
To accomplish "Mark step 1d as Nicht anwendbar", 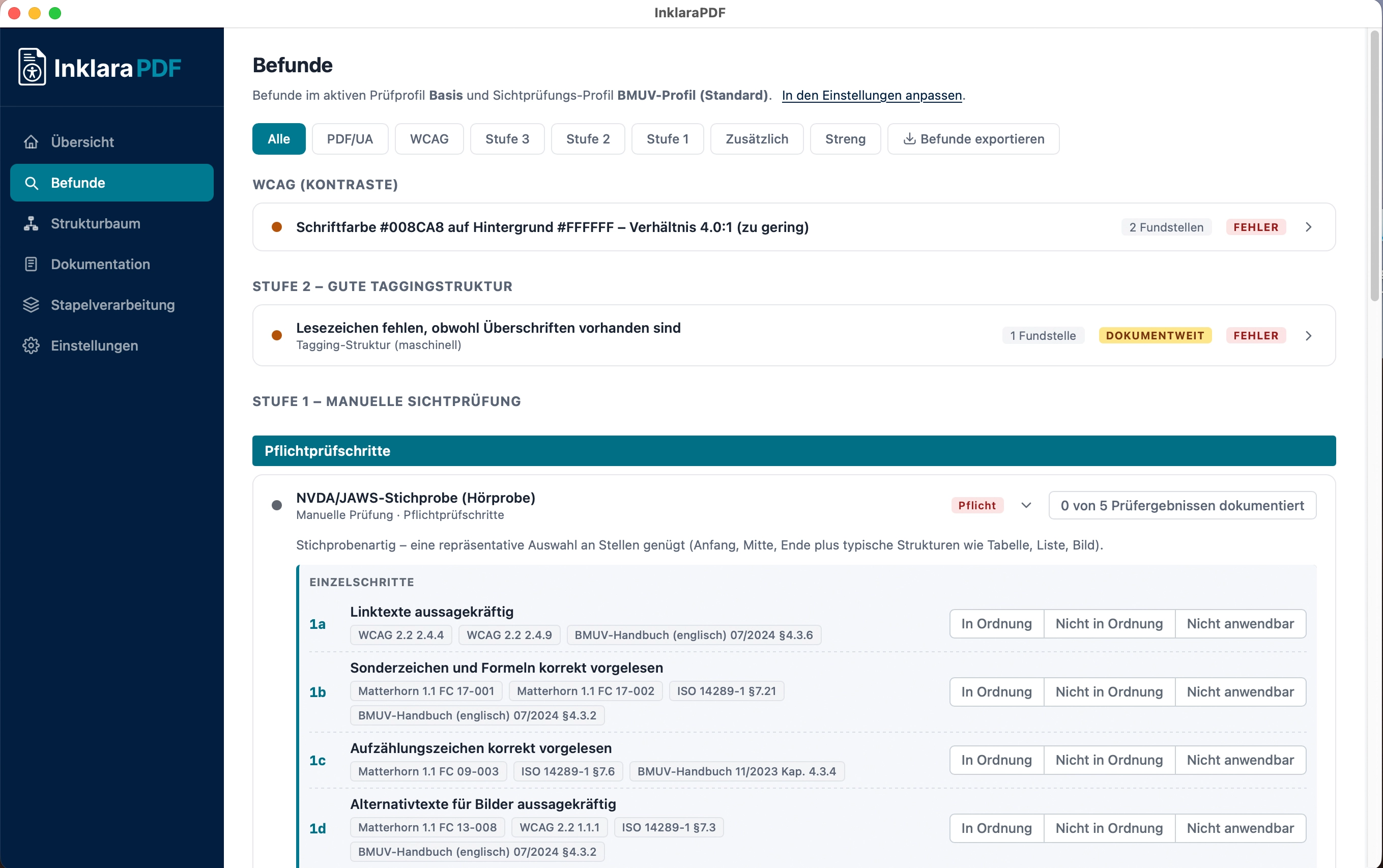I will [1241, 828].
